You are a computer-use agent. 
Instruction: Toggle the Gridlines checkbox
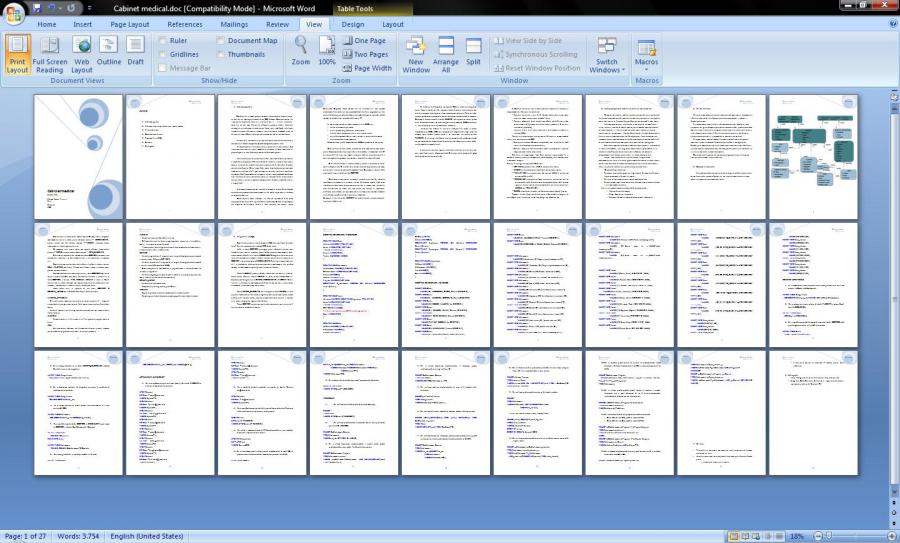tap(163, 55)
